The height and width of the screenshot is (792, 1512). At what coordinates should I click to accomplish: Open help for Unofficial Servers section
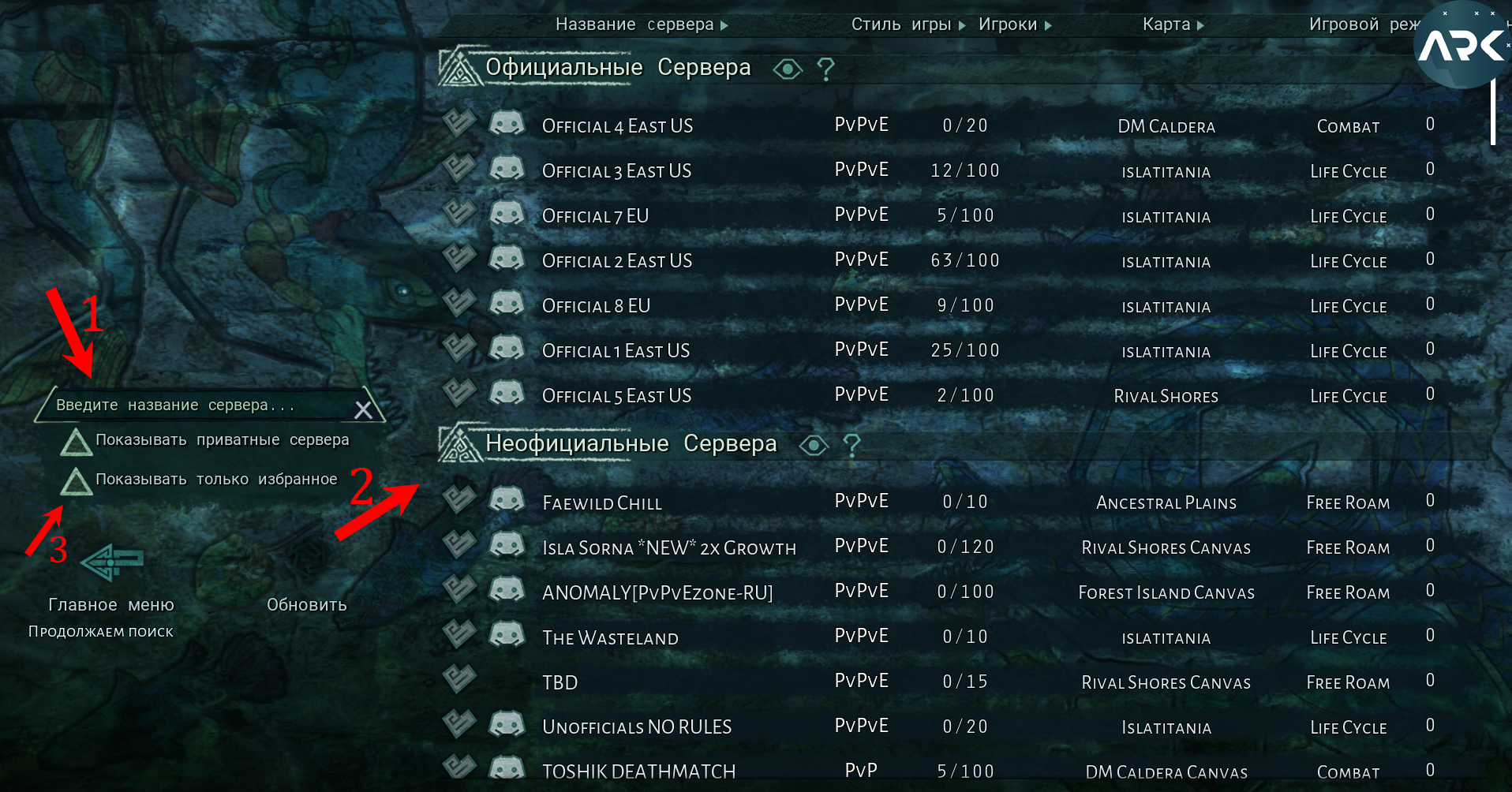[x=851, y=446]
